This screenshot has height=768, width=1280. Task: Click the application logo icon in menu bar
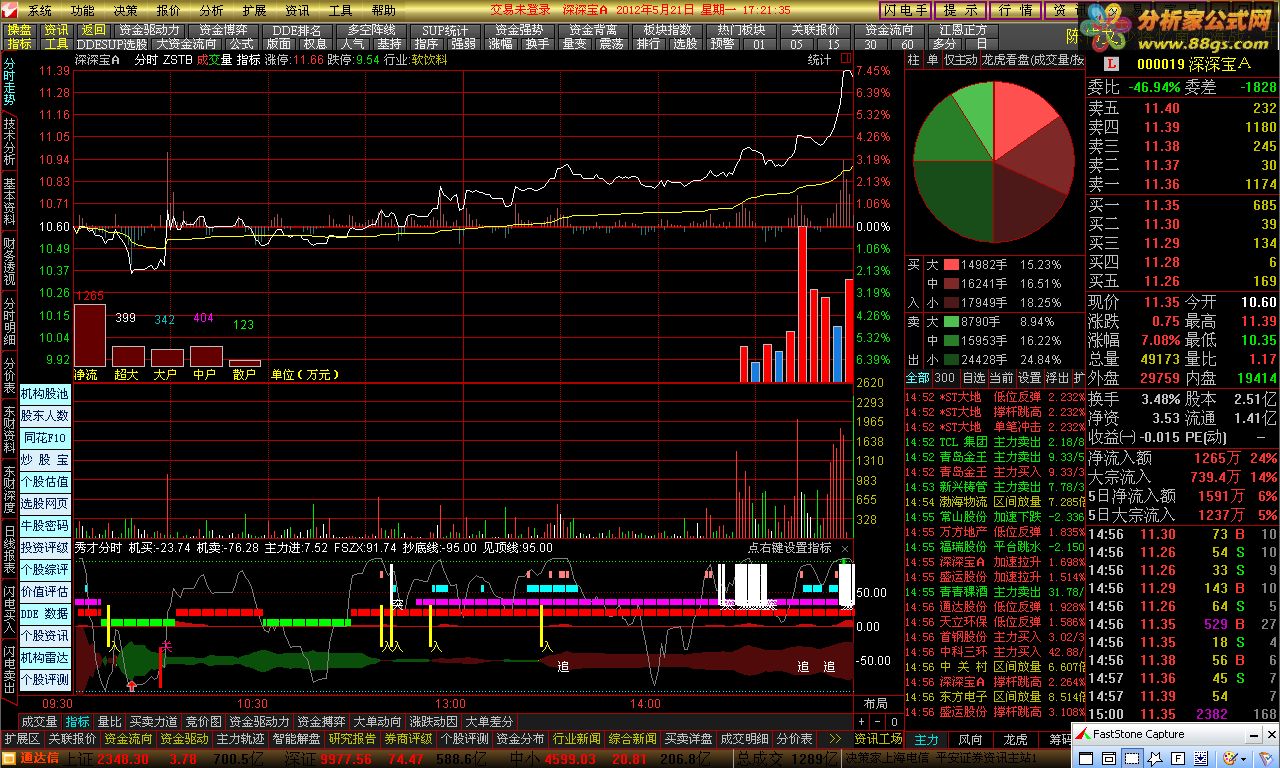click(11, 10)
